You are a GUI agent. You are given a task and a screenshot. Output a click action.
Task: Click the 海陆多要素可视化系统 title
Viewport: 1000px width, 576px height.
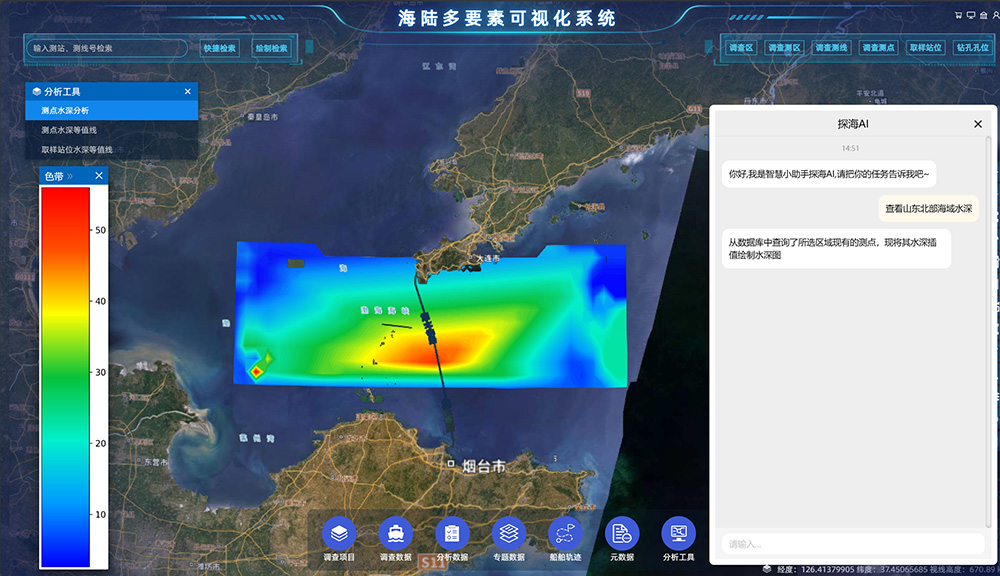point(507,18)
